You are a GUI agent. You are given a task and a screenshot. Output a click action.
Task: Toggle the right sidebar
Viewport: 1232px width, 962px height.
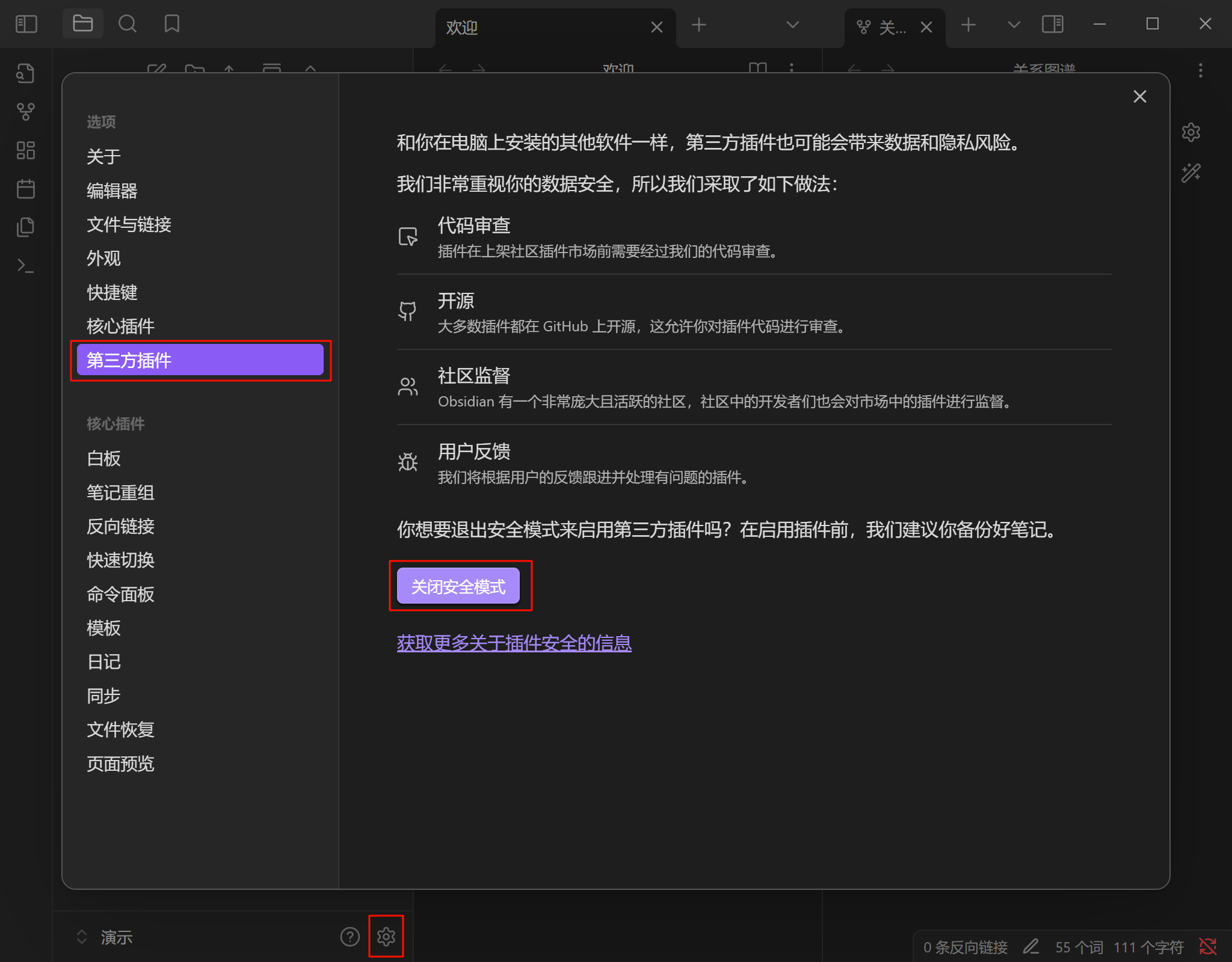(x=1052, y=25)
